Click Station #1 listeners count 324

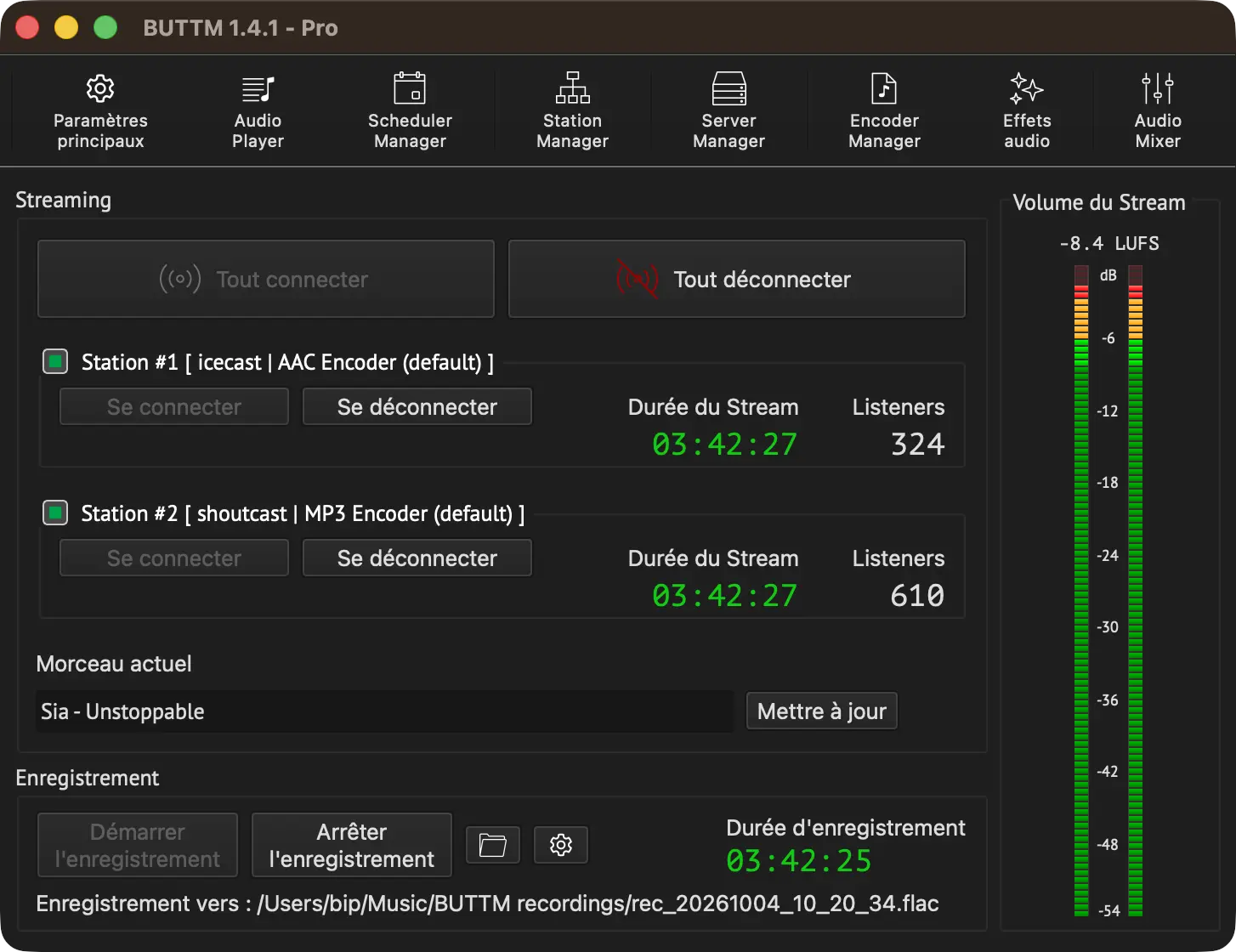tap(918, 445)
